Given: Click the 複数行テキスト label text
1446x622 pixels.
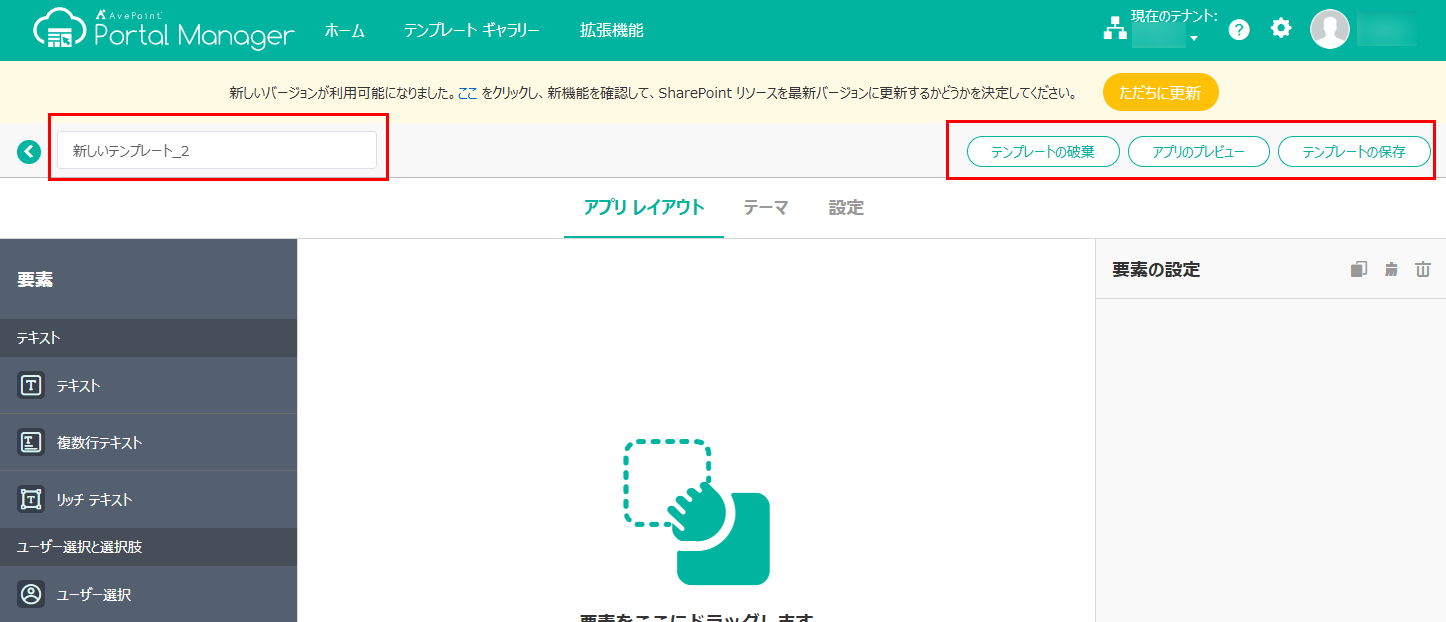Looking at the screenshot, I should tap(99, 442).
